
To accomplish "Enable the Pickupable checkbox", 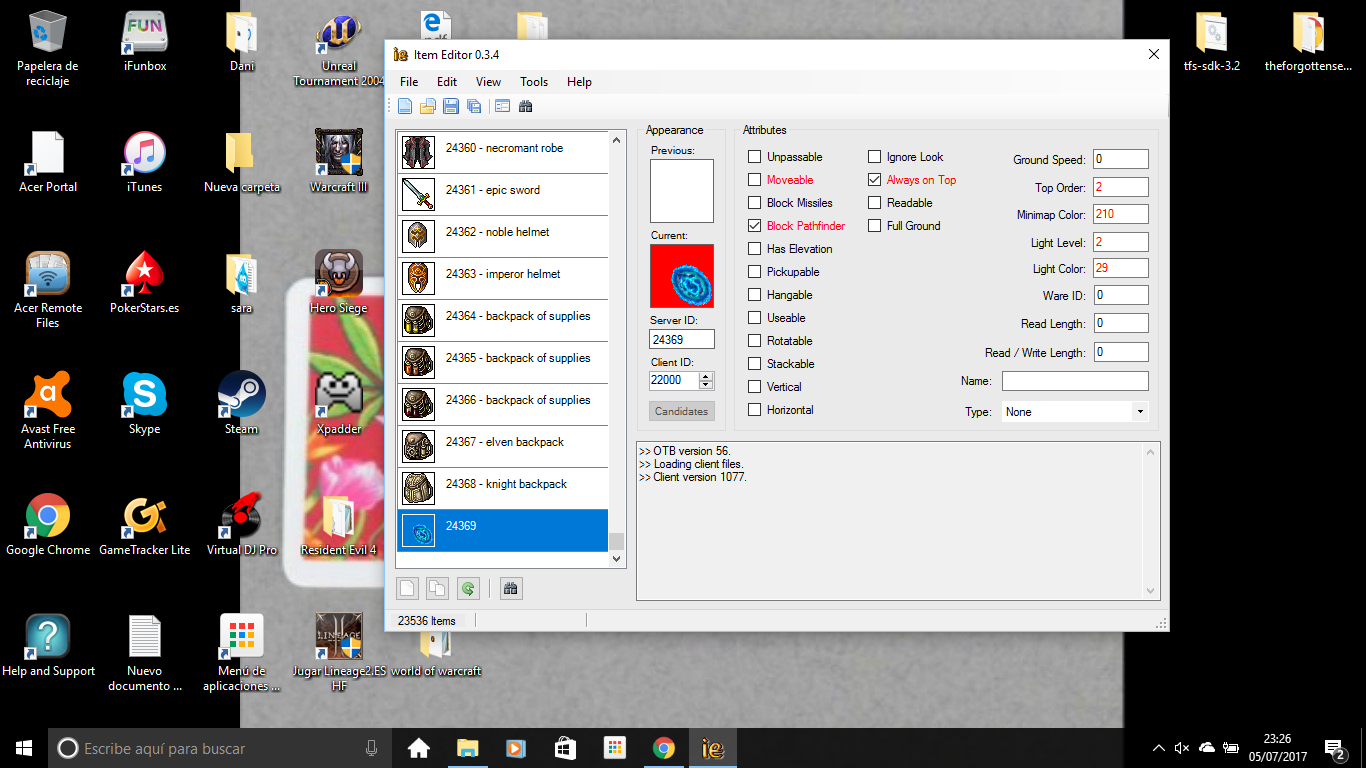I will pyautogui.click(x=755, y=272).
